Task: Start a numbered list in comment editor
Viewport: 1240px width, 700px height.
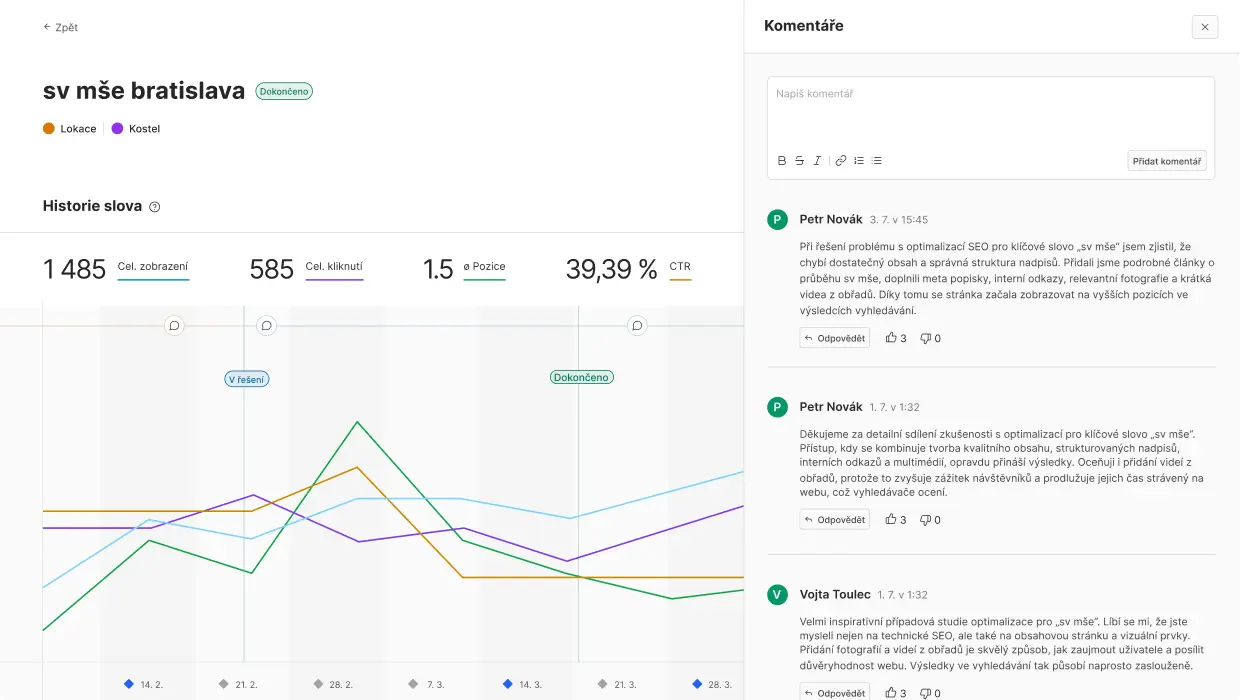Action: tap(859, 161)
